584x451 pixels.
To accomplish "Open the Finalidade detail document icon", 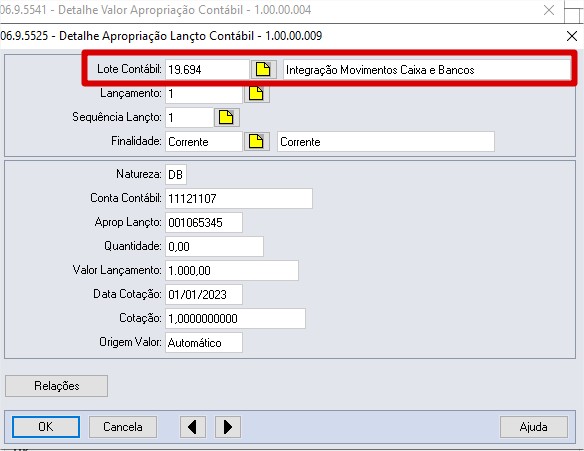I will tap(257, 142).
